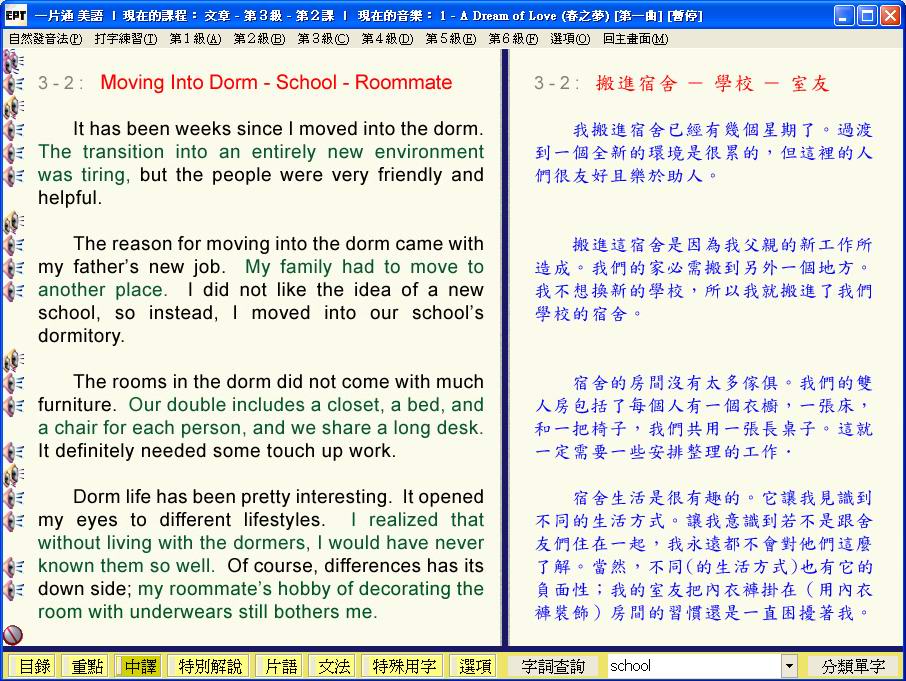Screen dimensions: 906x681
Task: Click the red stop audio icon
Action: [x=13, y=635]
